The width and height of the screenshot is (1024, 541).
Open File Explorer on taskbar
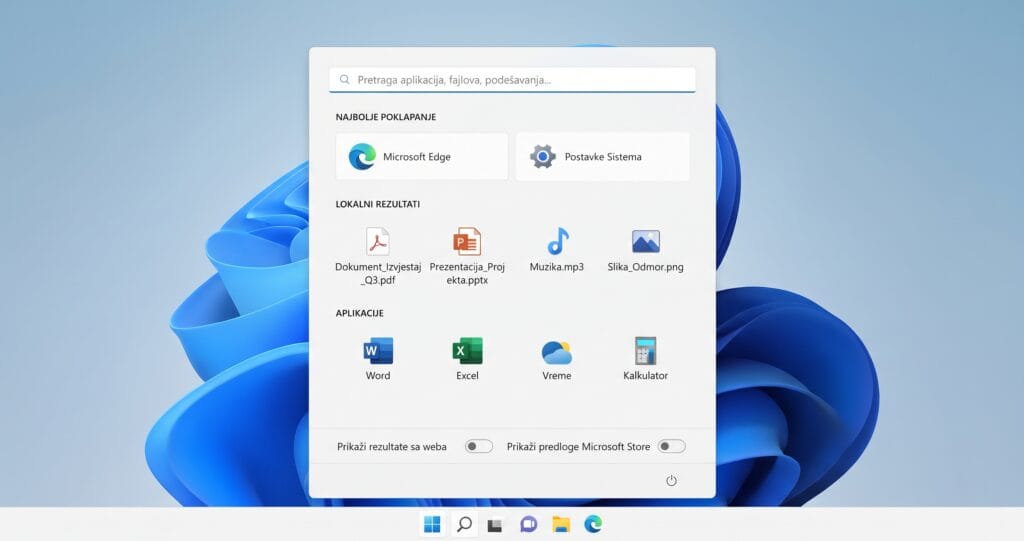pos(561,524)
